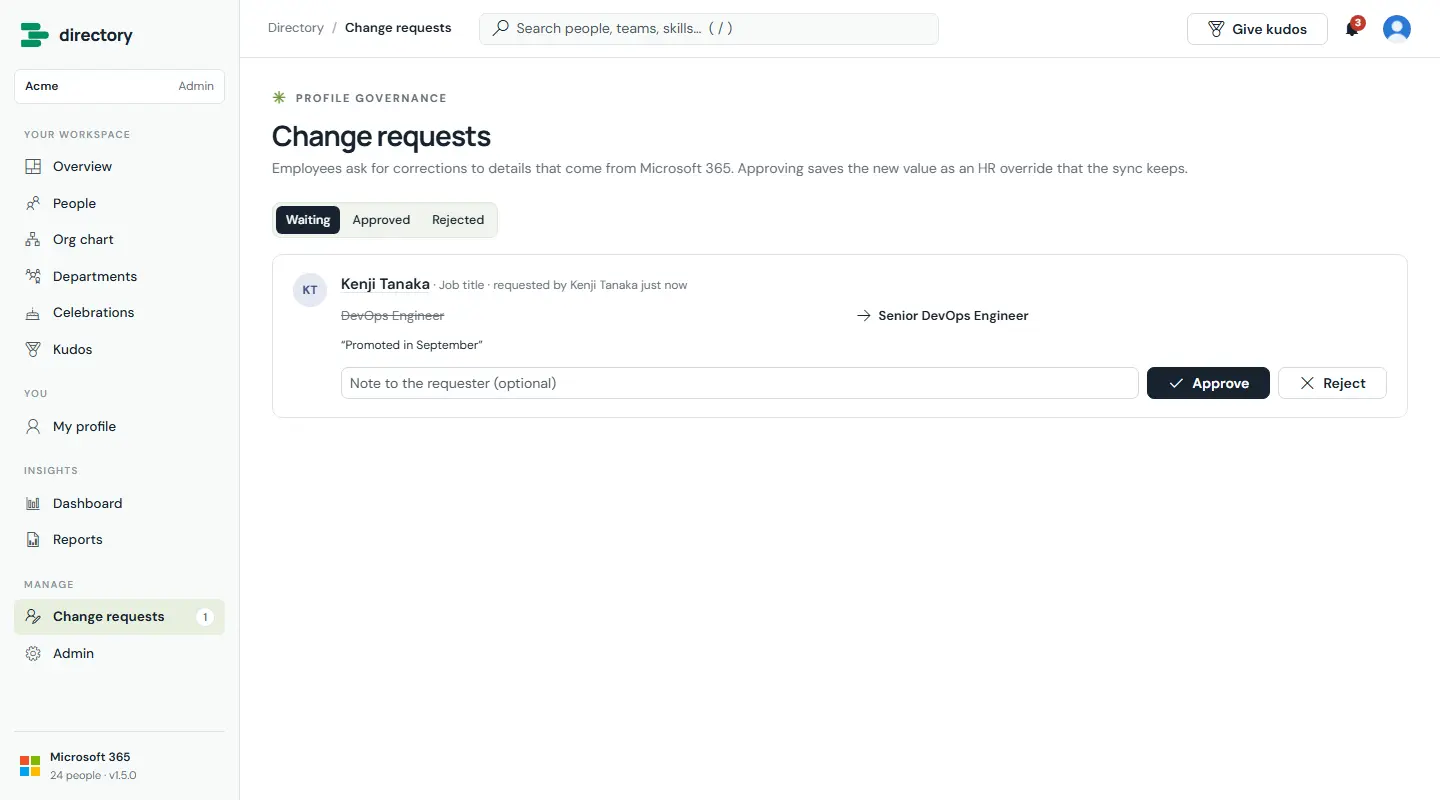Image resolution: width=1440 pixels, height=800 pixels.
Task: Click the "Change requests" page heading
Action: click(381, 136)
